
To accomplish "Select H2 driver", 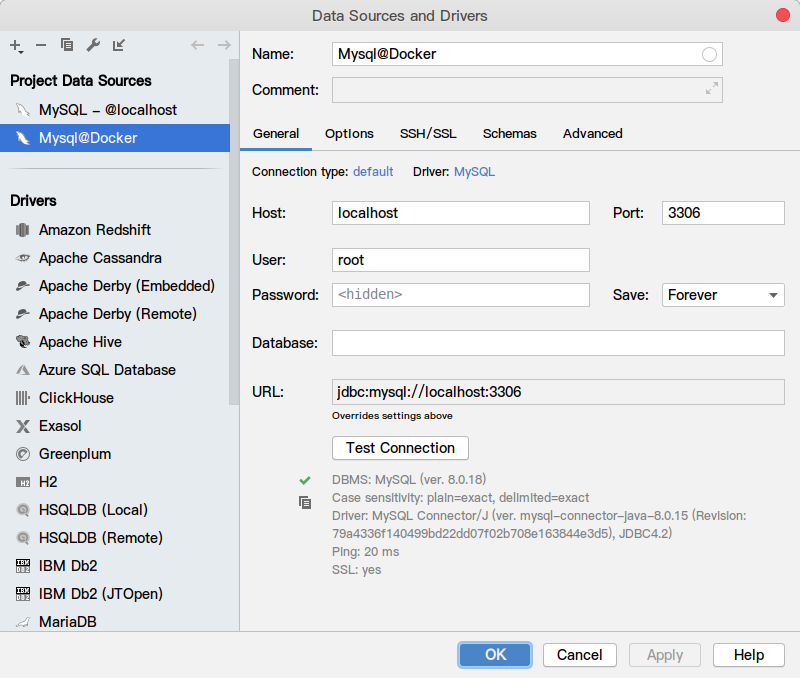I will click(115, 482).
